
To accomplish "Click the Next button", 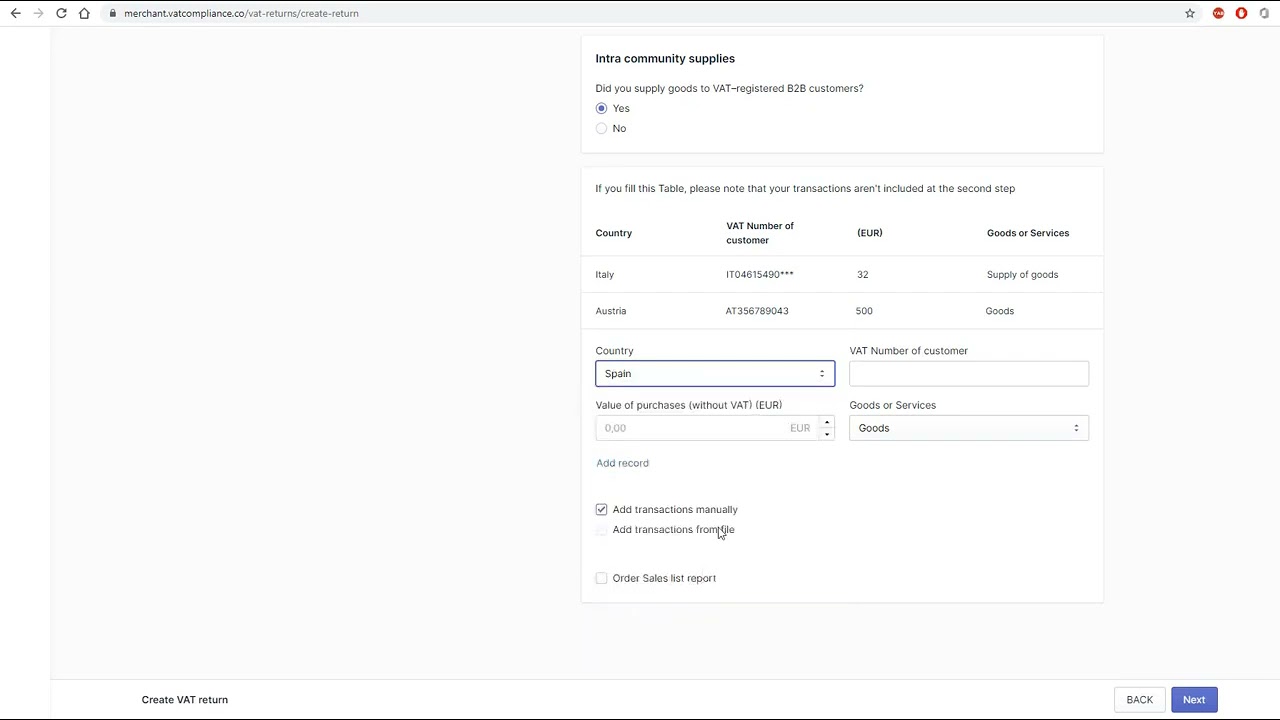I will point(1194,700).
